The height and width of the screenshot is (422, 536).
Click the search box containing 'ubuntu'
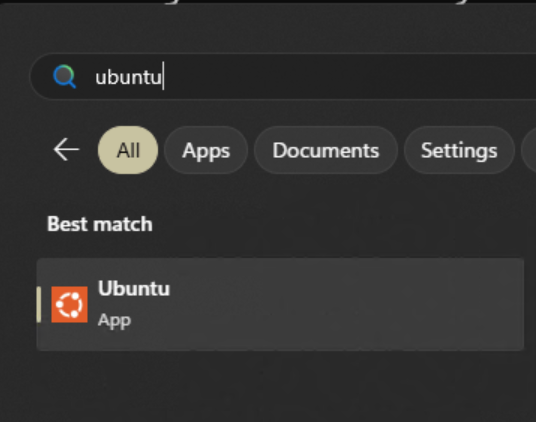pyautogui.click(x=283, y=77)
